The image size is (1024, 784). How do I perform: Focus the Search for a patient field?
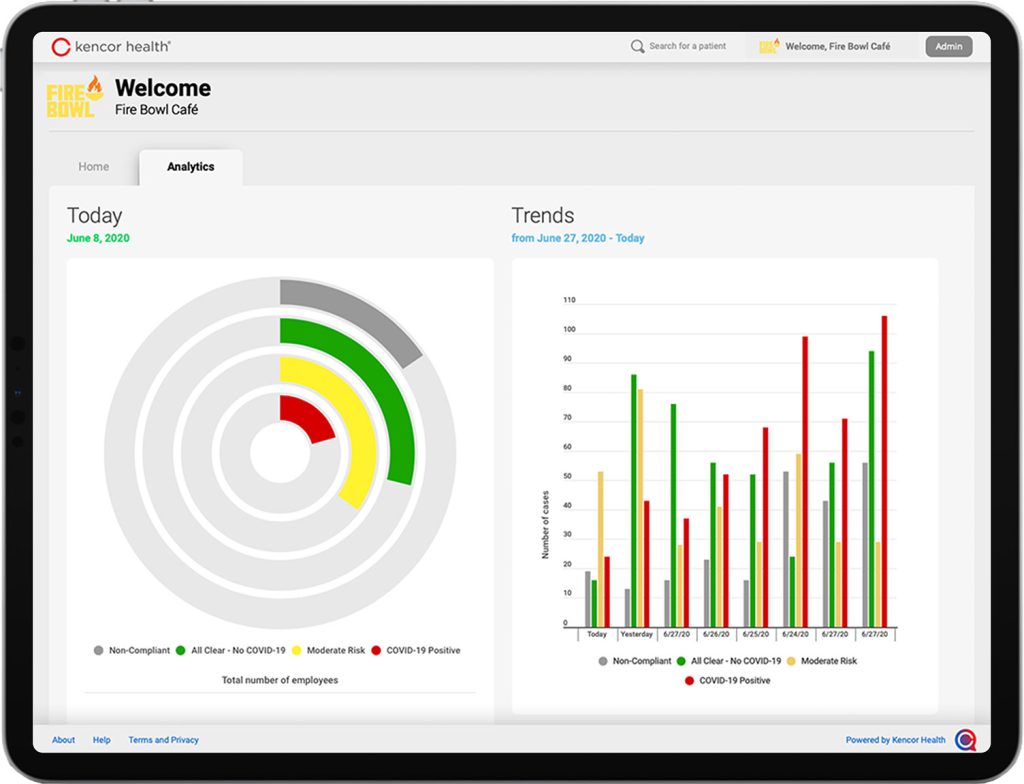pyautogui.click(x=687, y=46)
